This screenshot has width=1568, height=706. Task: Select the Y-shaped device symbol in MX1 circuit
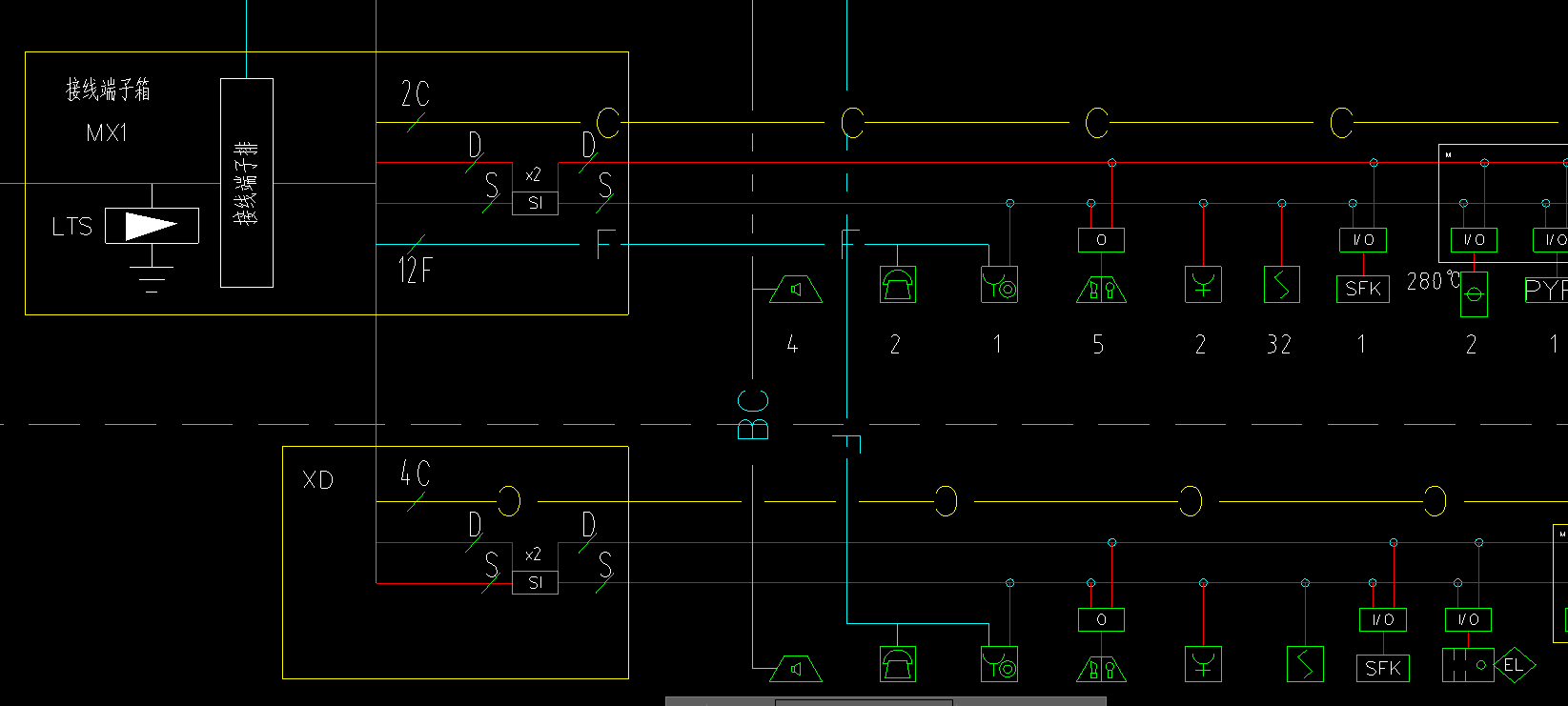pos(1203,284)
